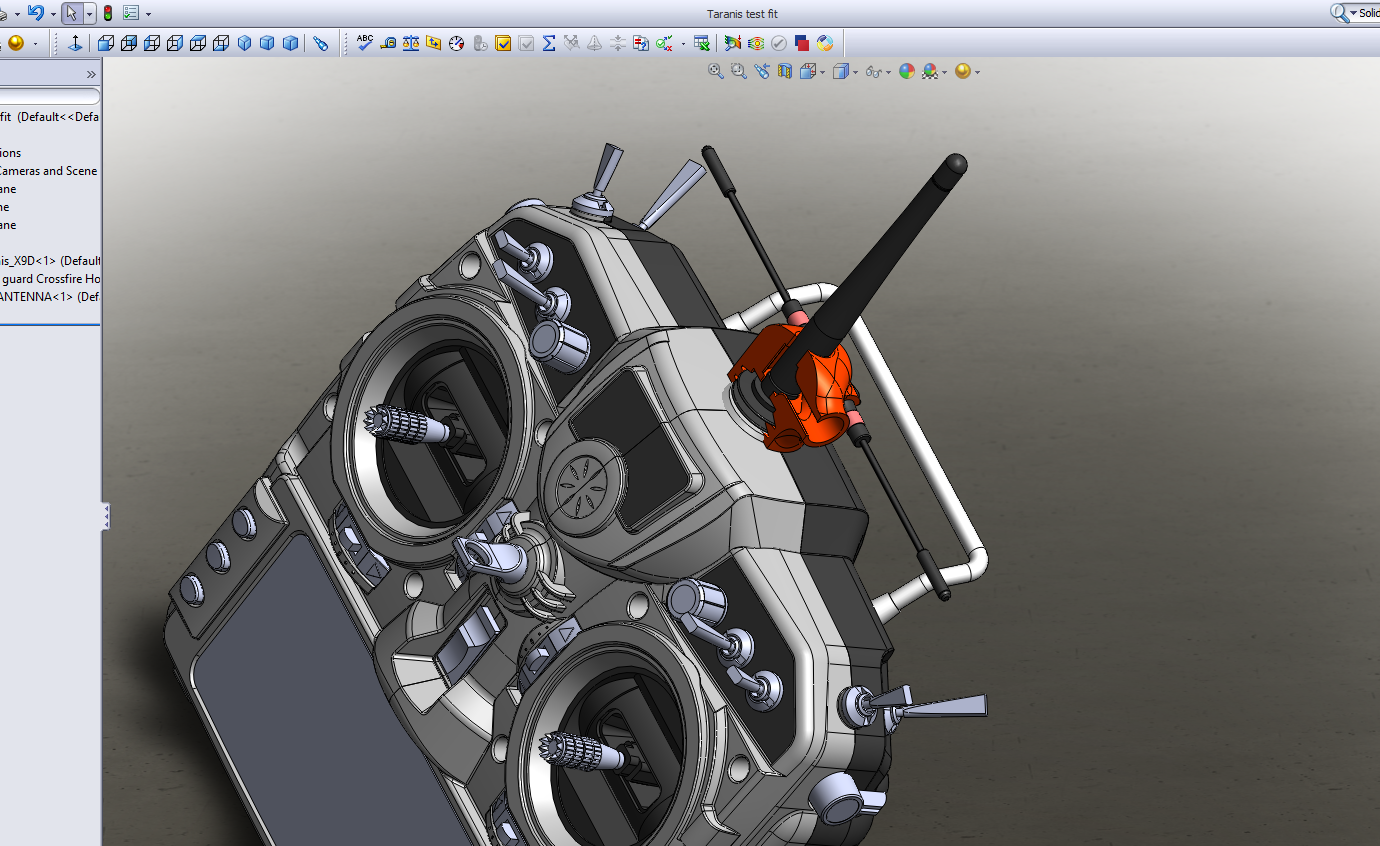The width and height of the screenshot is (1380, 846).
Task: Select the 'is_X9D<1> (Default' component
Action: [50, 261]
